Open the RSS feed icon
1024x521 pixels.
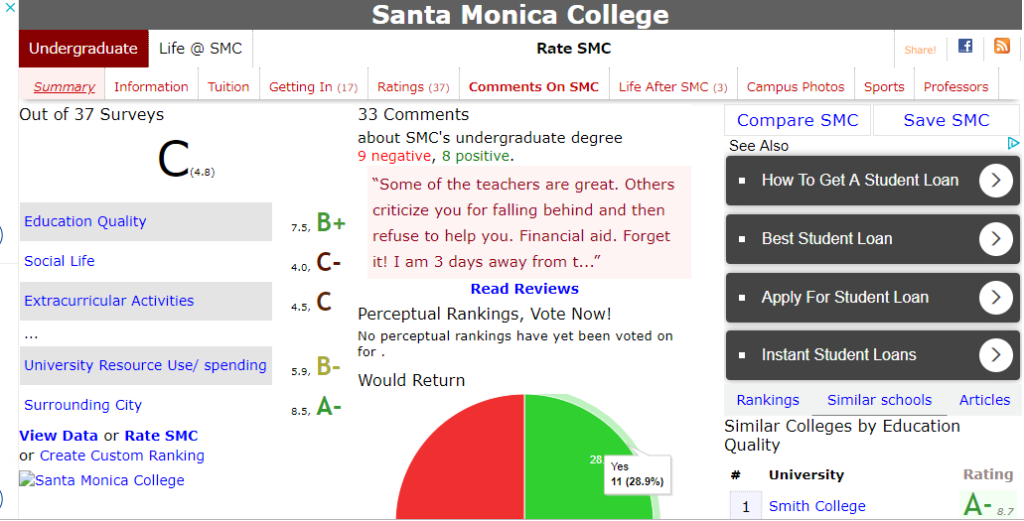tap(1002, 46)
